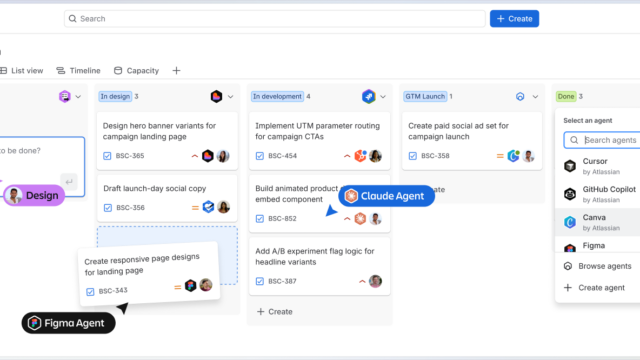Click the Figma Agent label pill

click(69, 323)
